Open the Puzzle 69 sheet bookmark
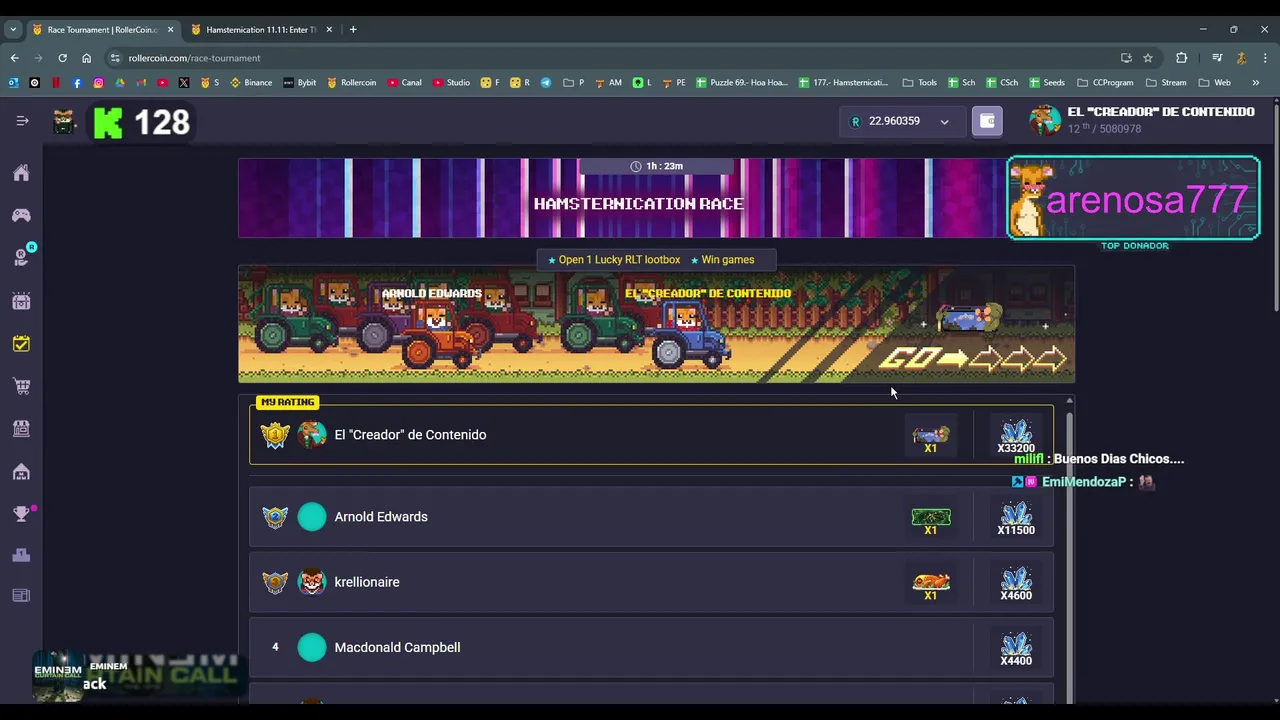Viewport: 1280px width, 720px height. 742,83
